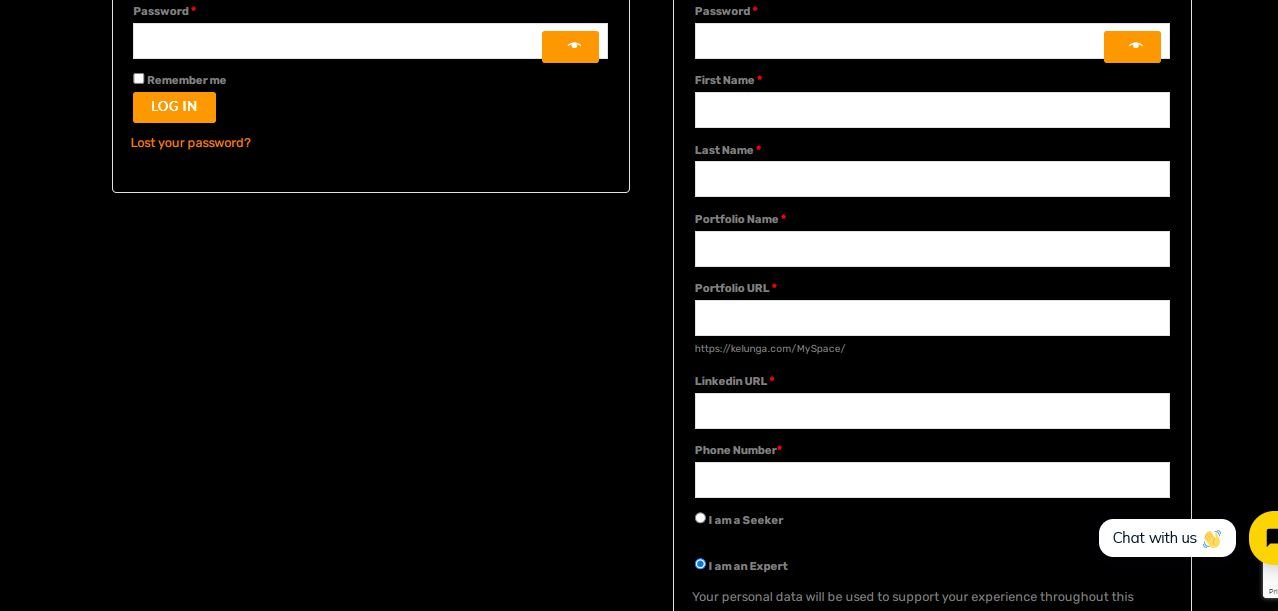Select the Portfolio Name text box
The width and height of the screenshot is (1278, 611).
point(932,249)
